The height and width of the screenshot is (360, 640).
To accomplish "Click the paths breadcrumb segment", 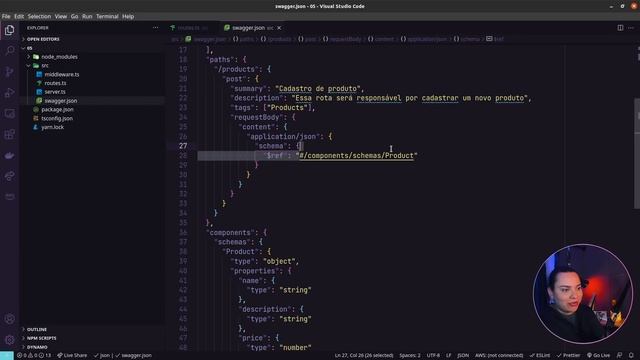I will [243, 39].
